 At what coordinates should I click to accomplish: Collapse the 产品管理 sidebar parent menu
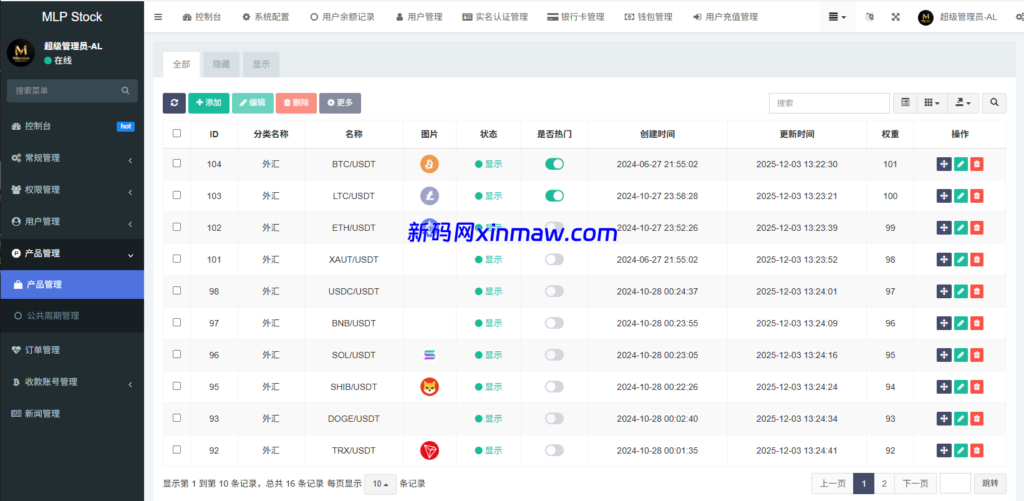tap(72, 253)
